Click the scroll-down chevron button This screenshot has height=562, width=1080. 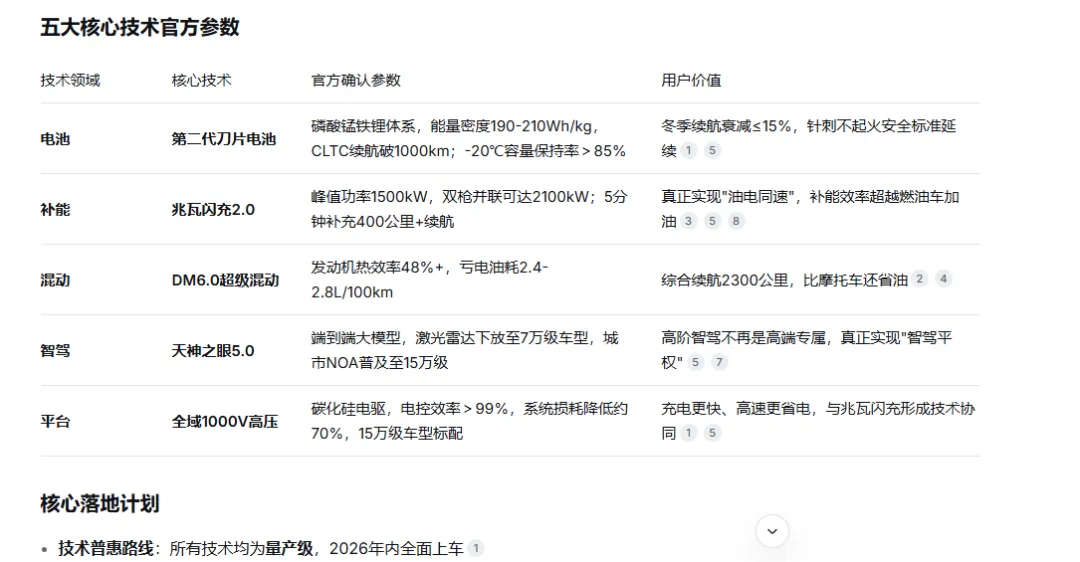(x=772, y=531)
